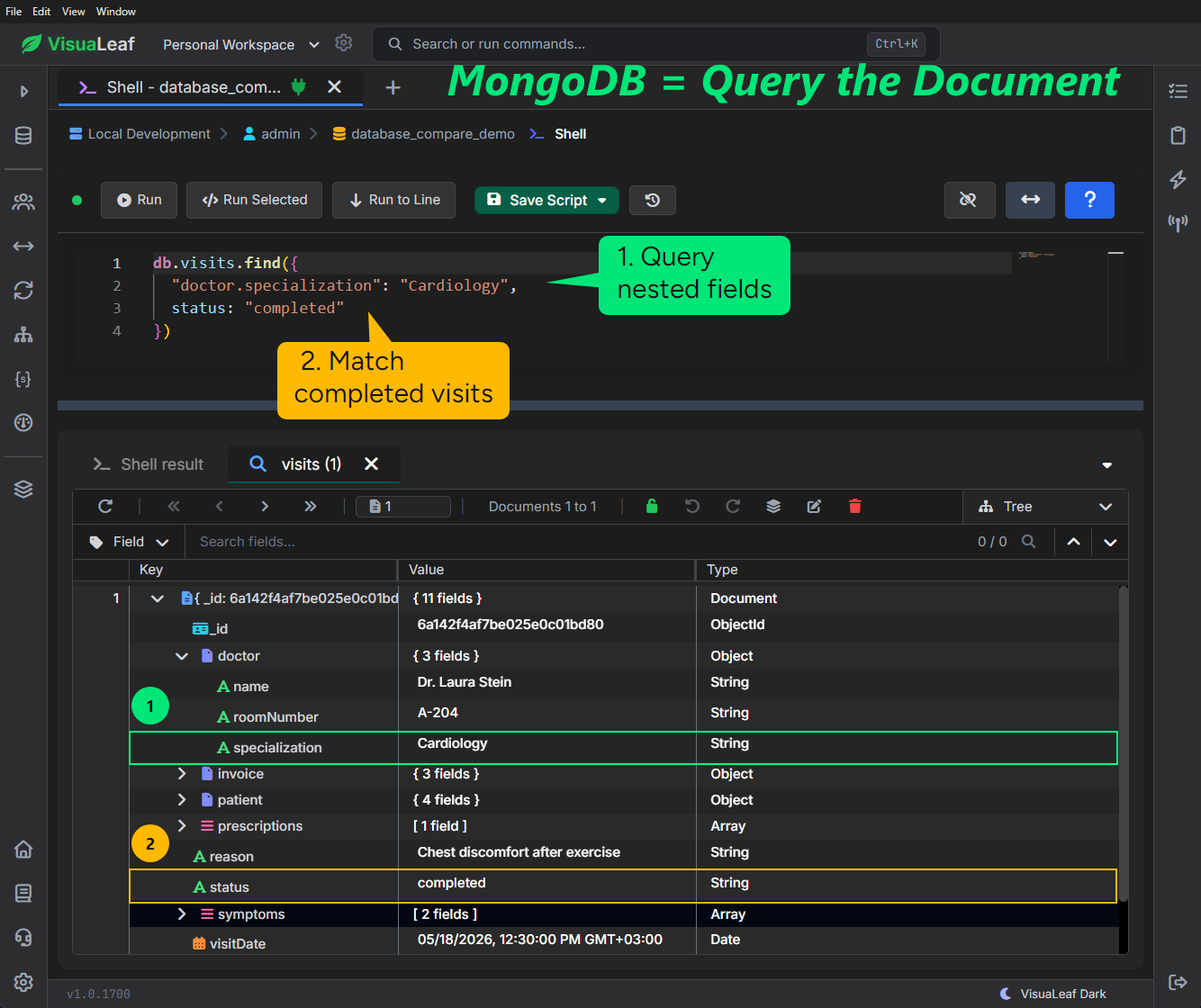Click the logout icon at bottom right

pyautogui.click(x=1178, y=982)
